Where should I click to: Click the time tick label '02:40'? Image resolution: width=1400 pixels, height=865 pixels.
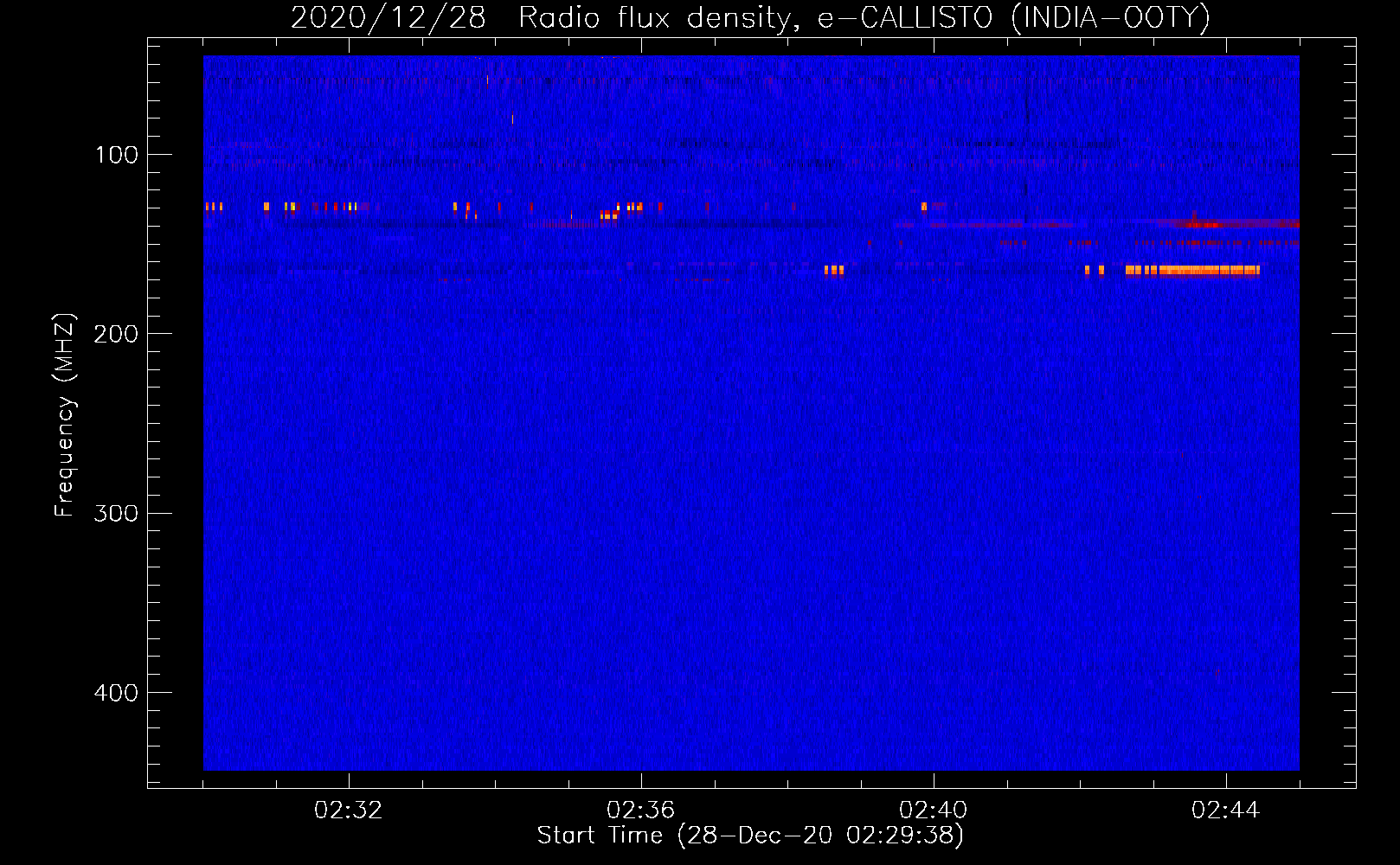934,810
